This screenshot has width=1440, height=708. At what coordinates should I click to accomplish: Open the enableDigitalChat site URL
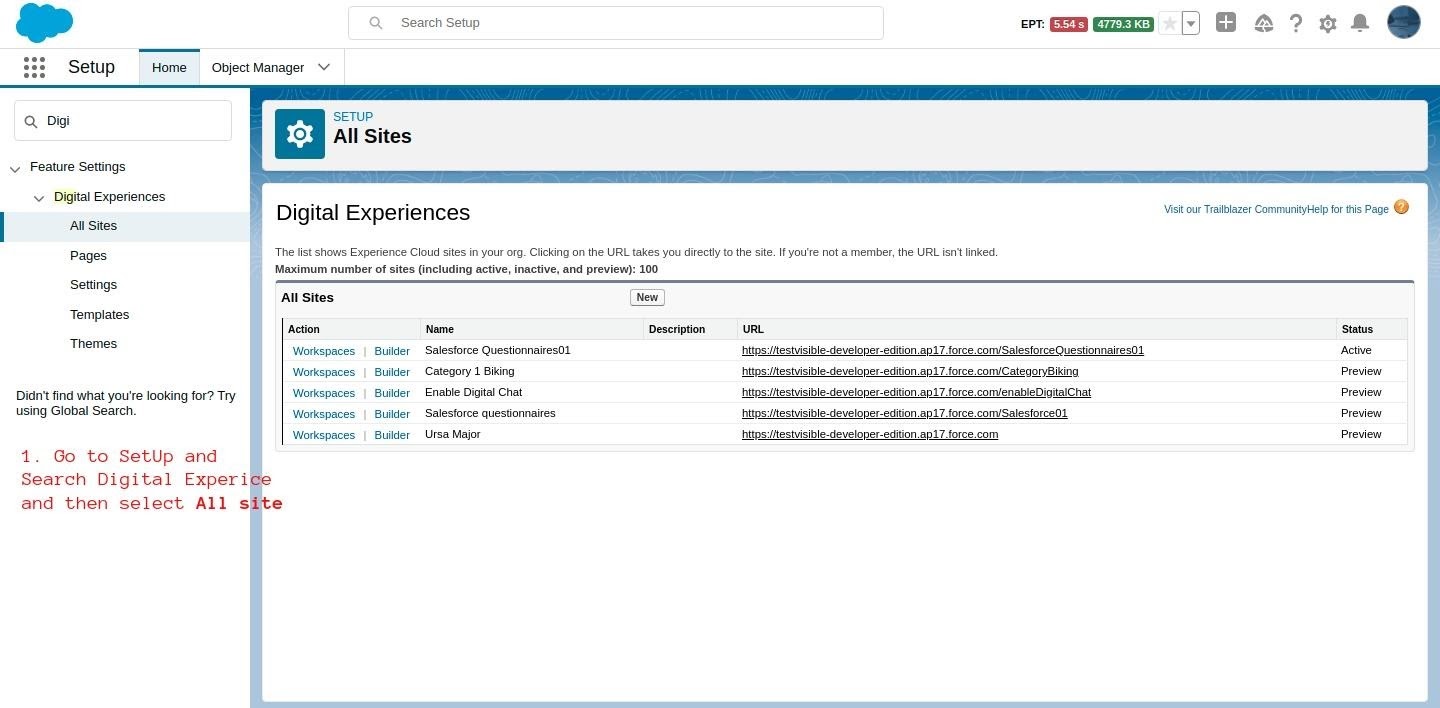click(x=916, y=392)
